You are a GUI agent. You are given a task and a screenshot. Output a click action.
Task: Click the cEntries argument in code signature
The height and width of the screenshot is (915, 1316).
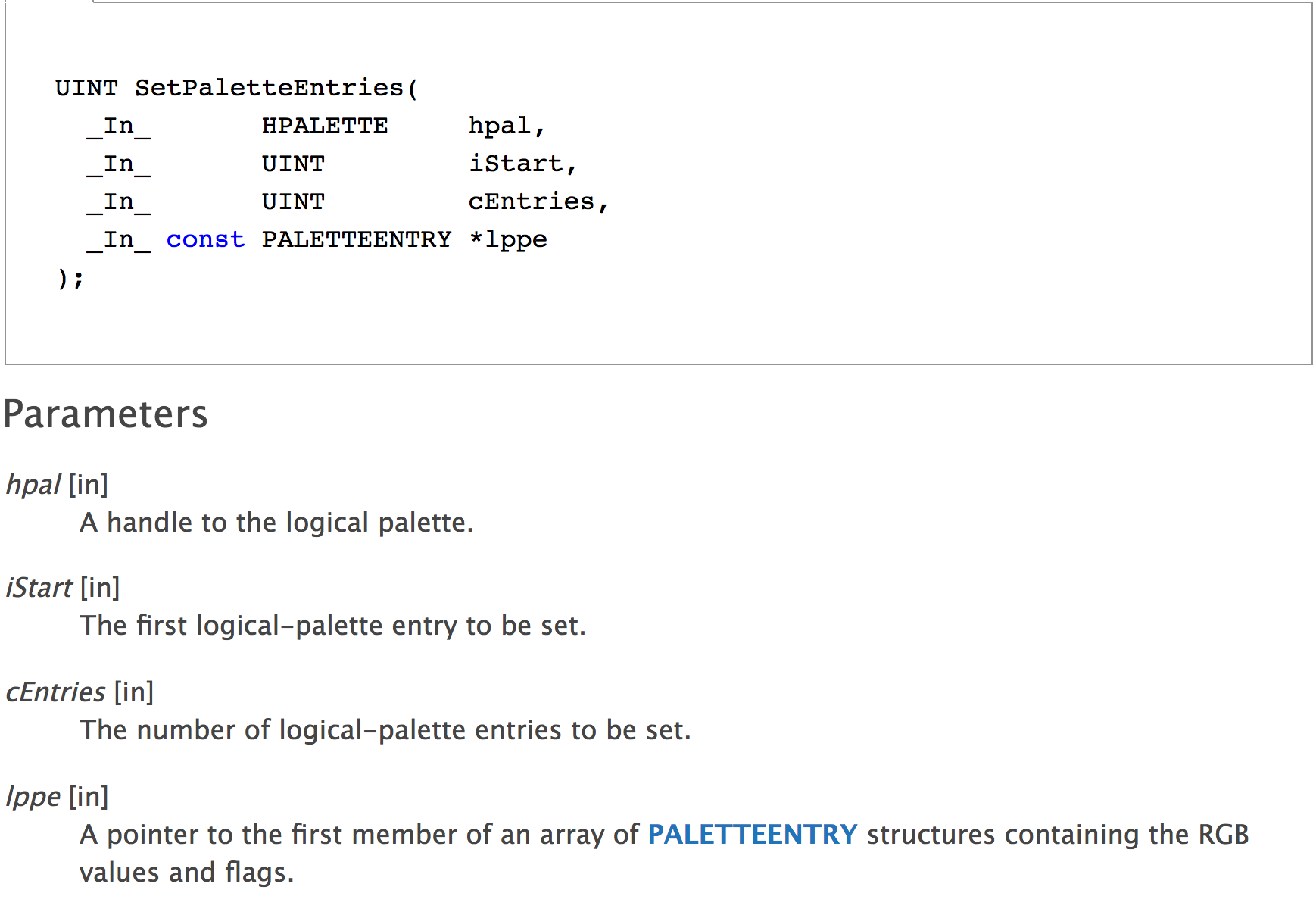coord(532,201)
